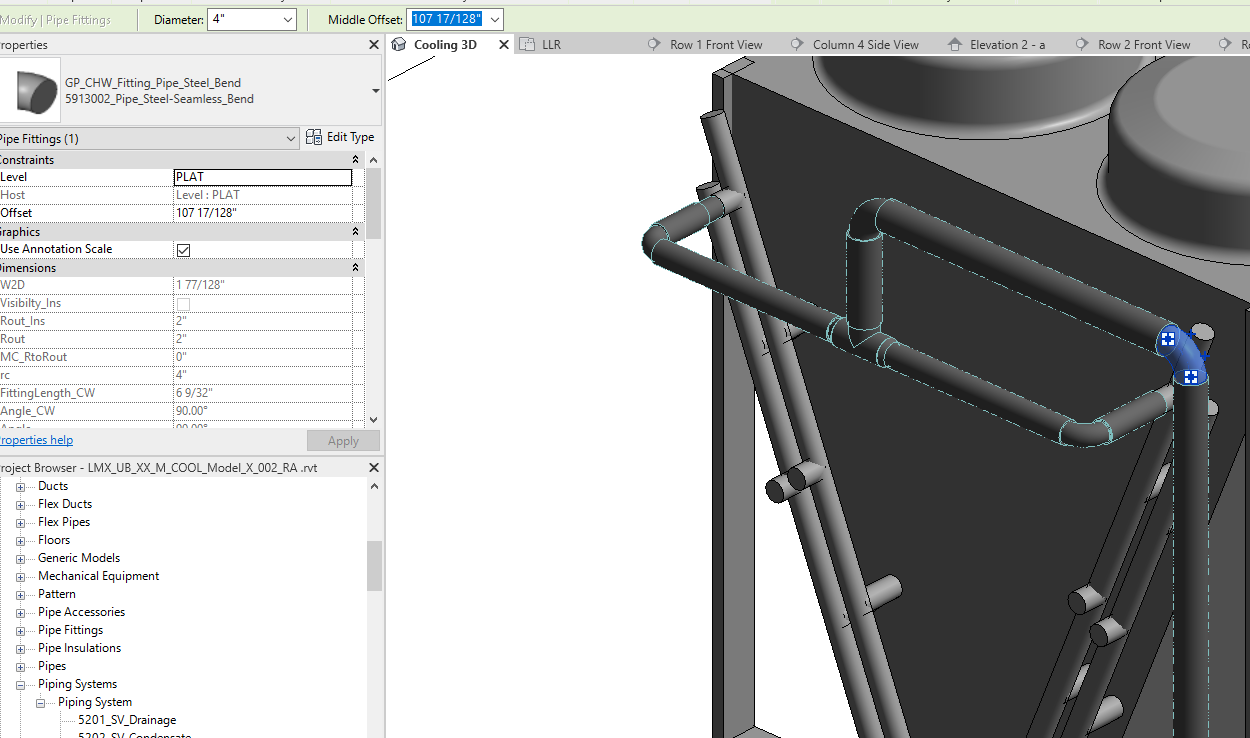This screenshot has height=738, width=1250.
Task: Click the Row 1 Front View elevation icon
Action: pyautogui.click(x=655, y=44)
